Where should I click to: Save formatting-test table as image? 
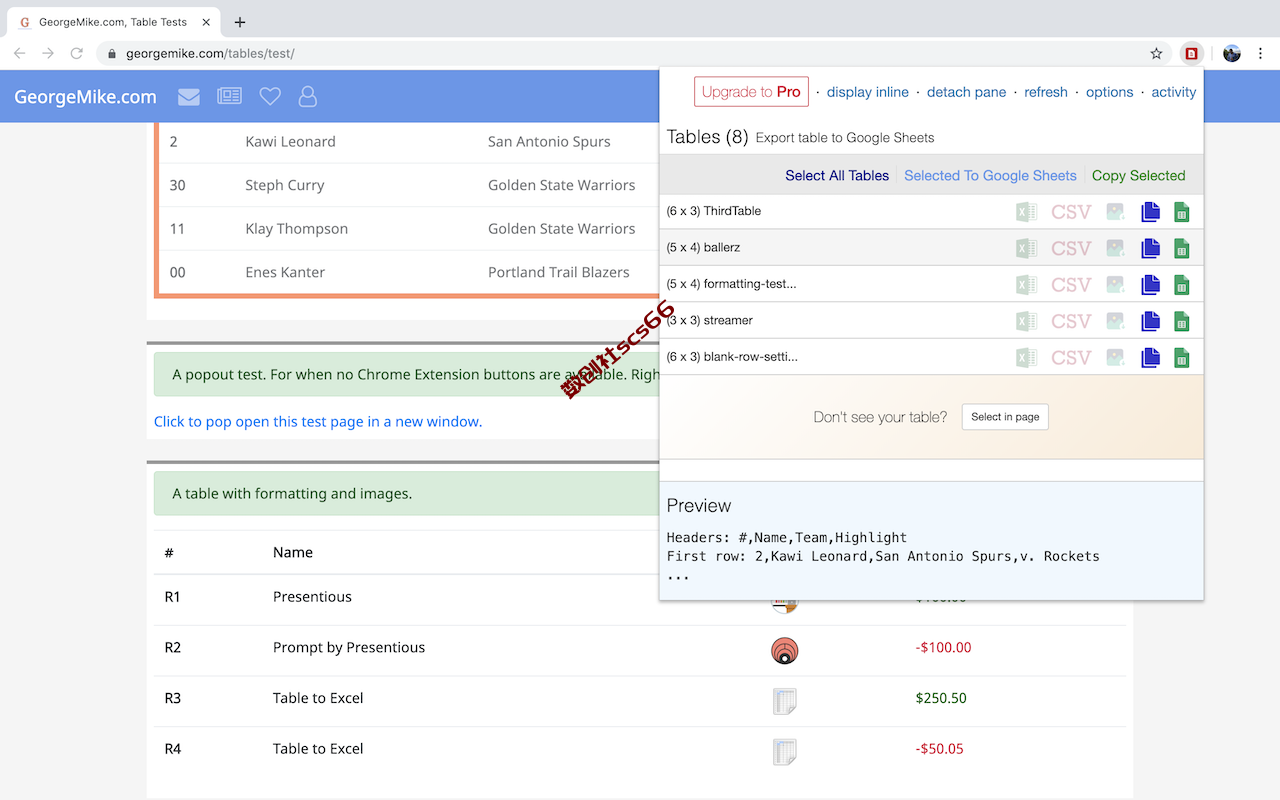pos(1115,285)
